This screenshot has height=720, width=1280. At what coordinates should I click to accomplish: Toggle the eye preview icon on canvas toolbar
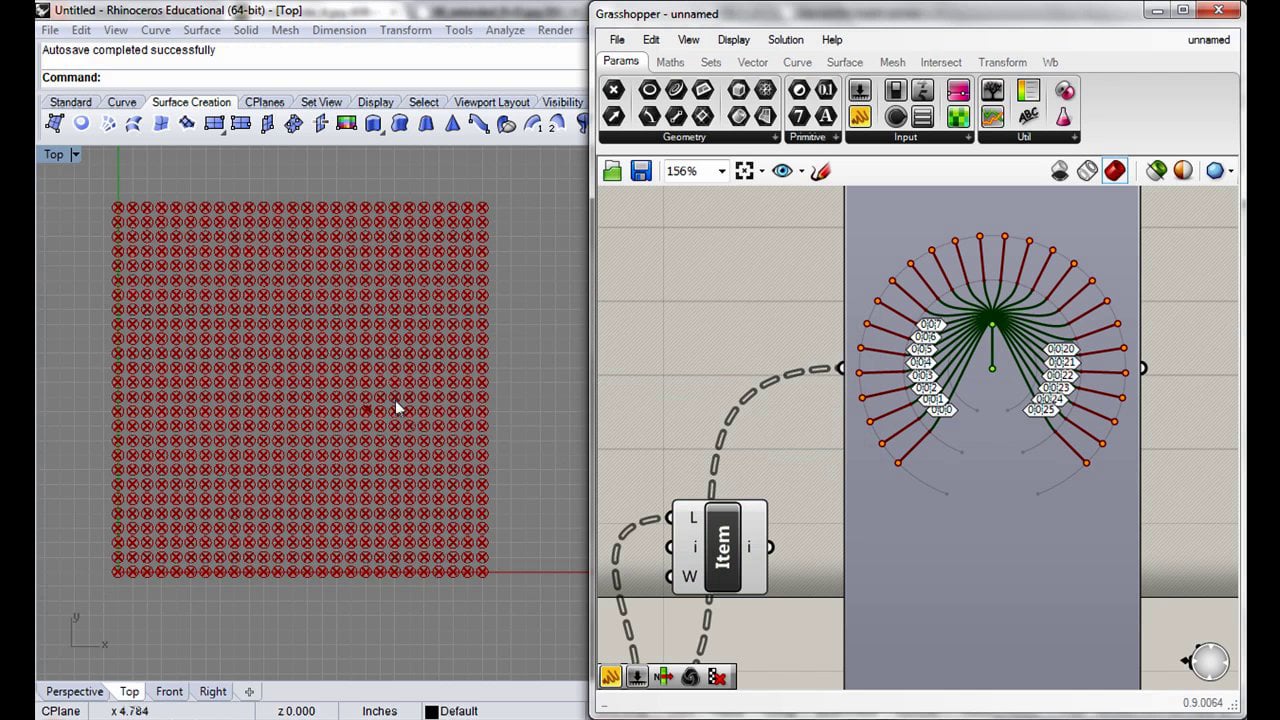(782, 171)
